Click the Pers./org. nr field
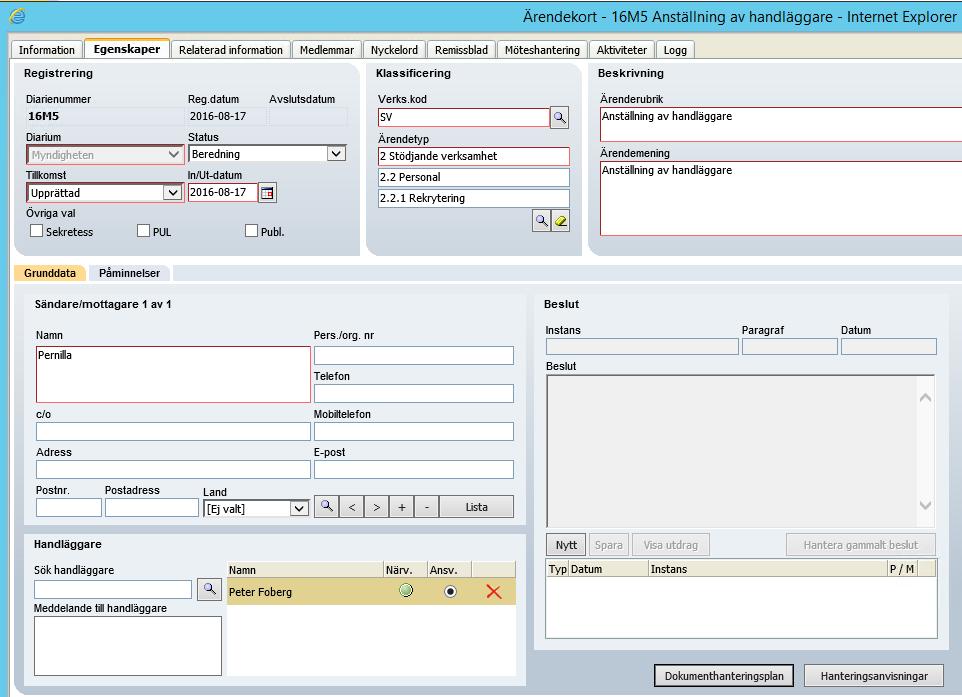Screen dimensions: 962x697 (x=414, y=355)
